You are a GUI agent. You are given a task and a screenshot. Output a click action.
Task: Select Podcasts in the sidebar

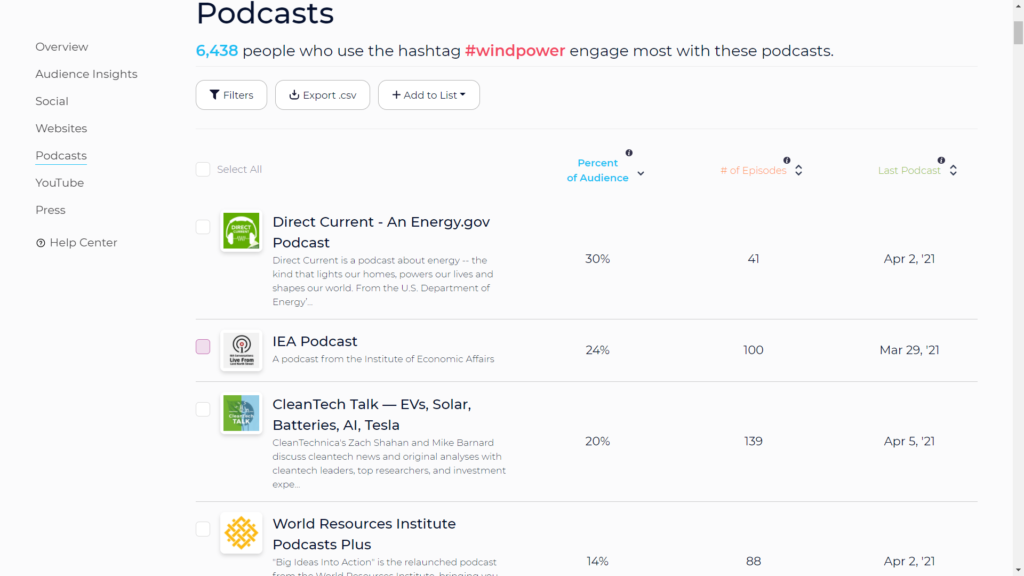(x=61, y=155)
